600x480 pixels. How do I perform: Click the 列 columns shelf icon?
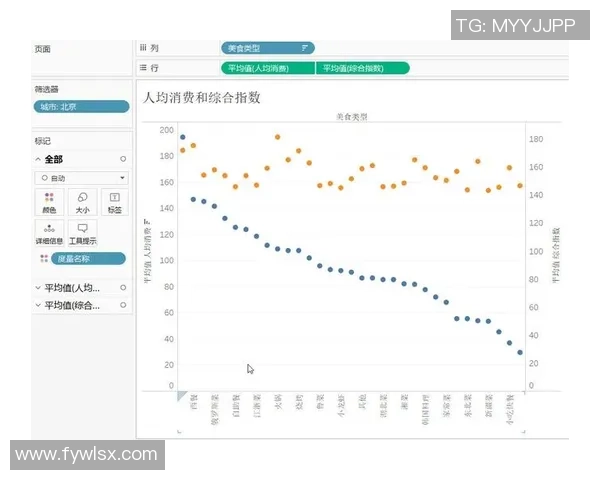tap(143, 48)
